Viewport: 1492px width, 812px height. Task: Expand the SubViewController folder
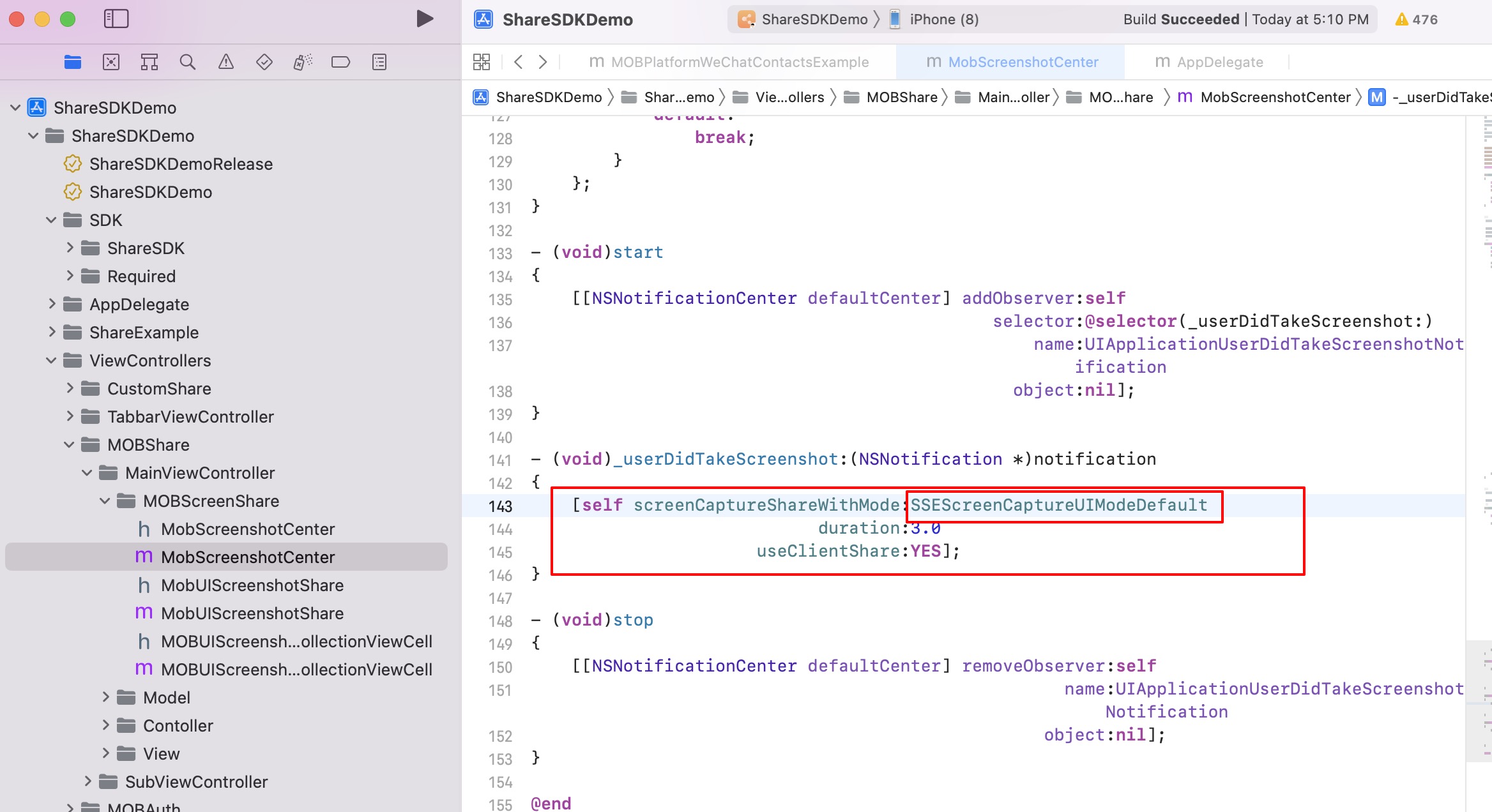coord(88,782)
